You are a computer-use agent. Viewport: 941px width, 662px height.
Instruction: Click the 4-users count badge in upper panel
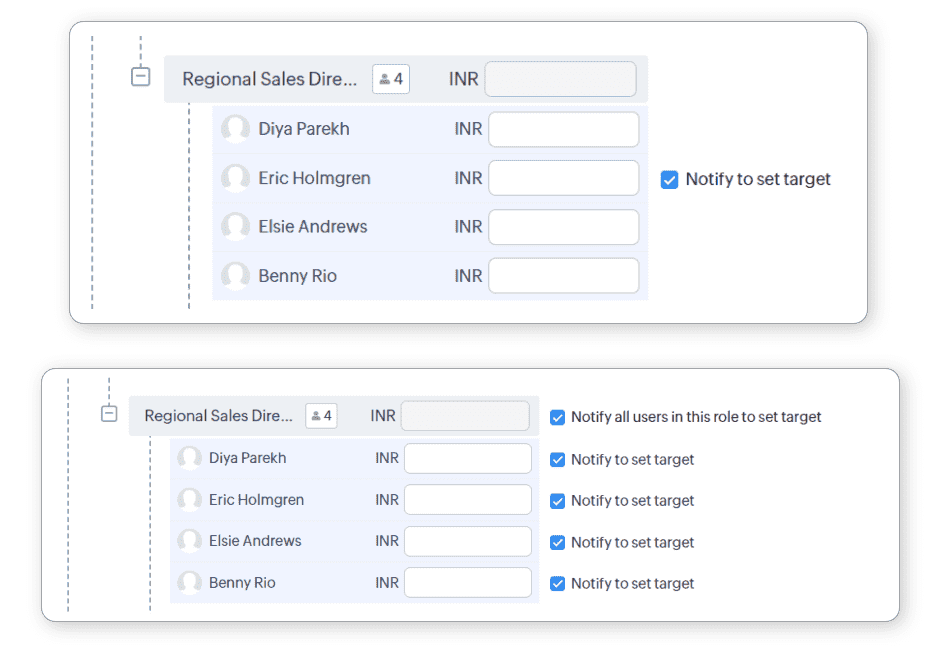[x=391, y=79]
